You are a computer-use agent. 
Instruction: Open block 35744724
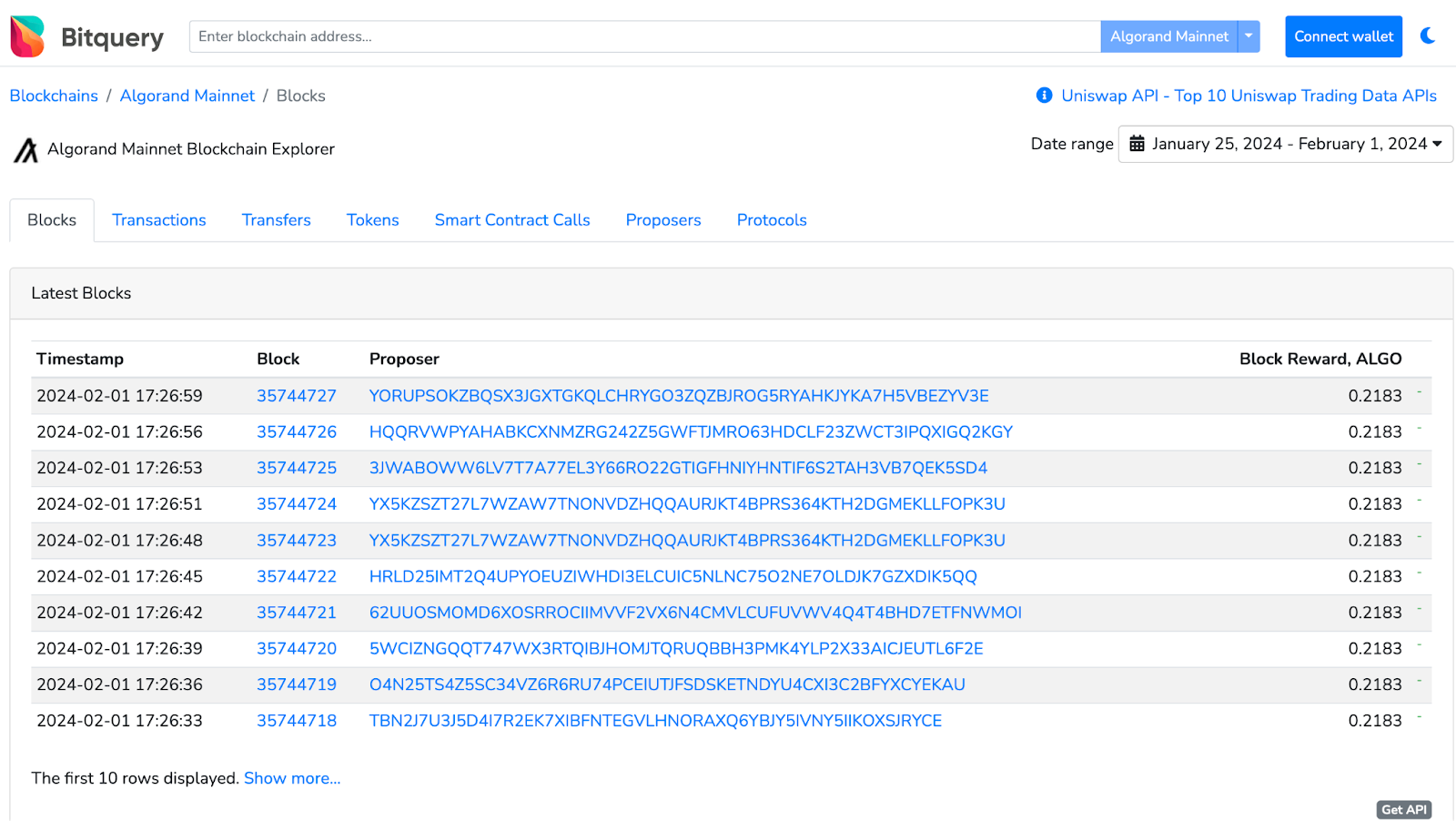tap(297, 504)
